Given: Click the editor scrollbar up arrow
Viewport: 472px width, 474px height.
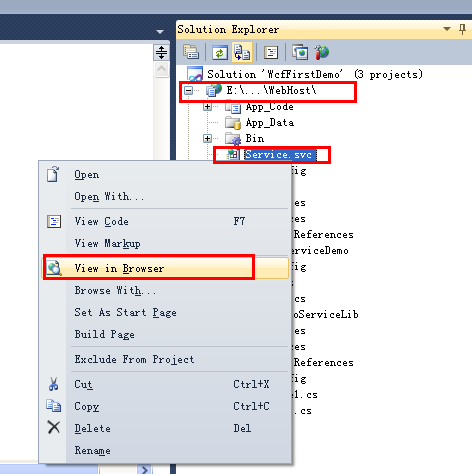Looking at the screenshot, I should [x=162, y=69].
